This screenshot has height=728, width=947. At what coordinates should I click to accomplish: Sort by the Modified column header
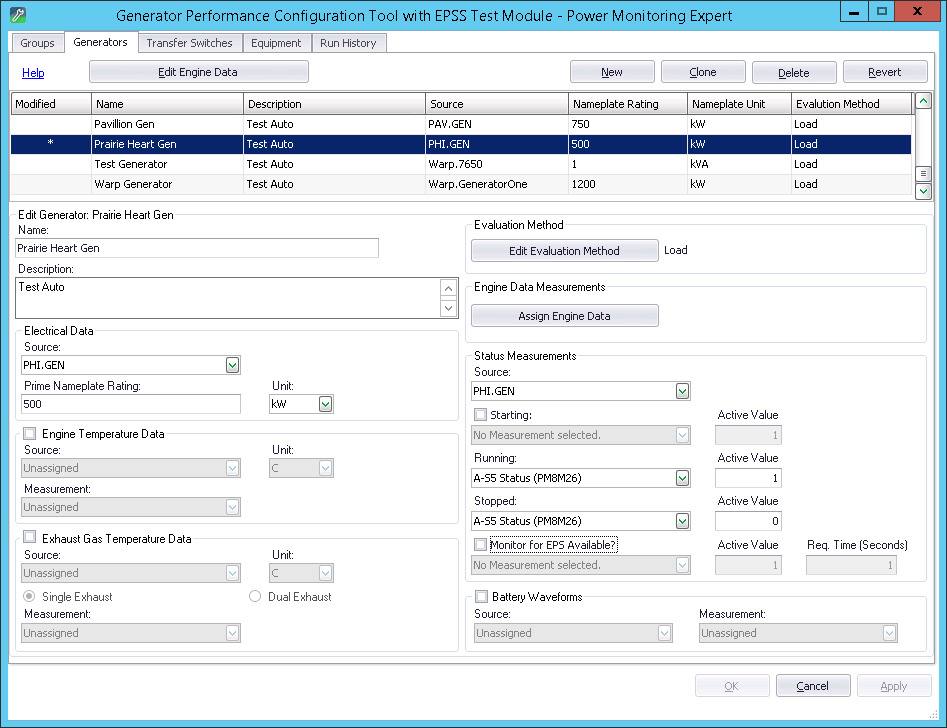[x=51, y=104]
